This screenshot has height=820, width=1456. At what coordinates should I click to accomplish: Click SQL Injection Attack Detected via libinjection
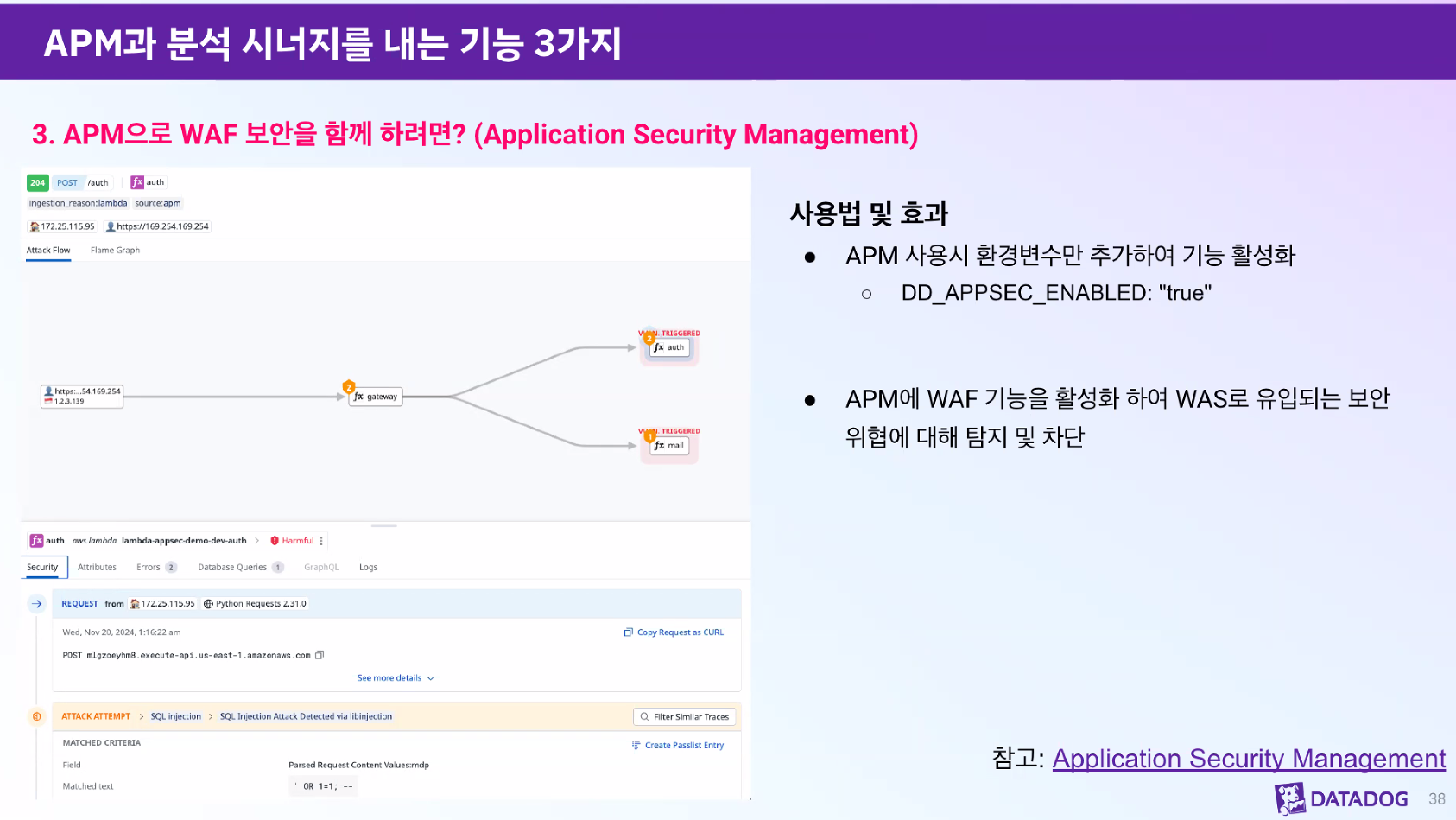[x=306, y=716]
